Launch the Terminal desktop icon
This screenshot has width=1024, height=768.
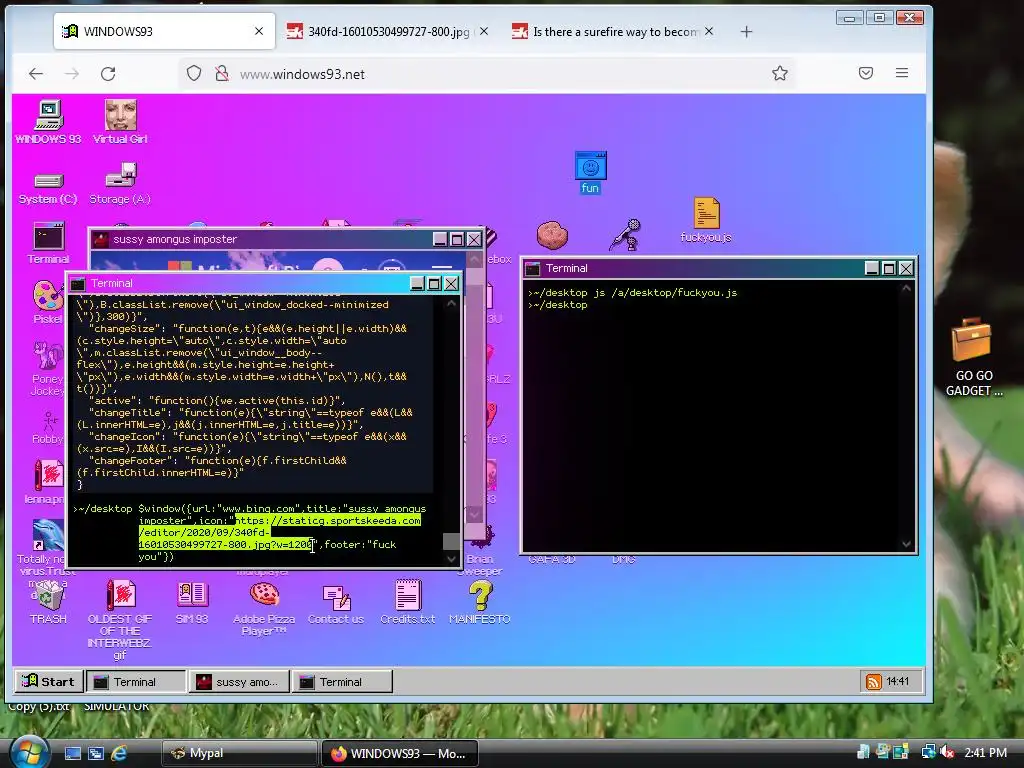(x=48, y=243)
